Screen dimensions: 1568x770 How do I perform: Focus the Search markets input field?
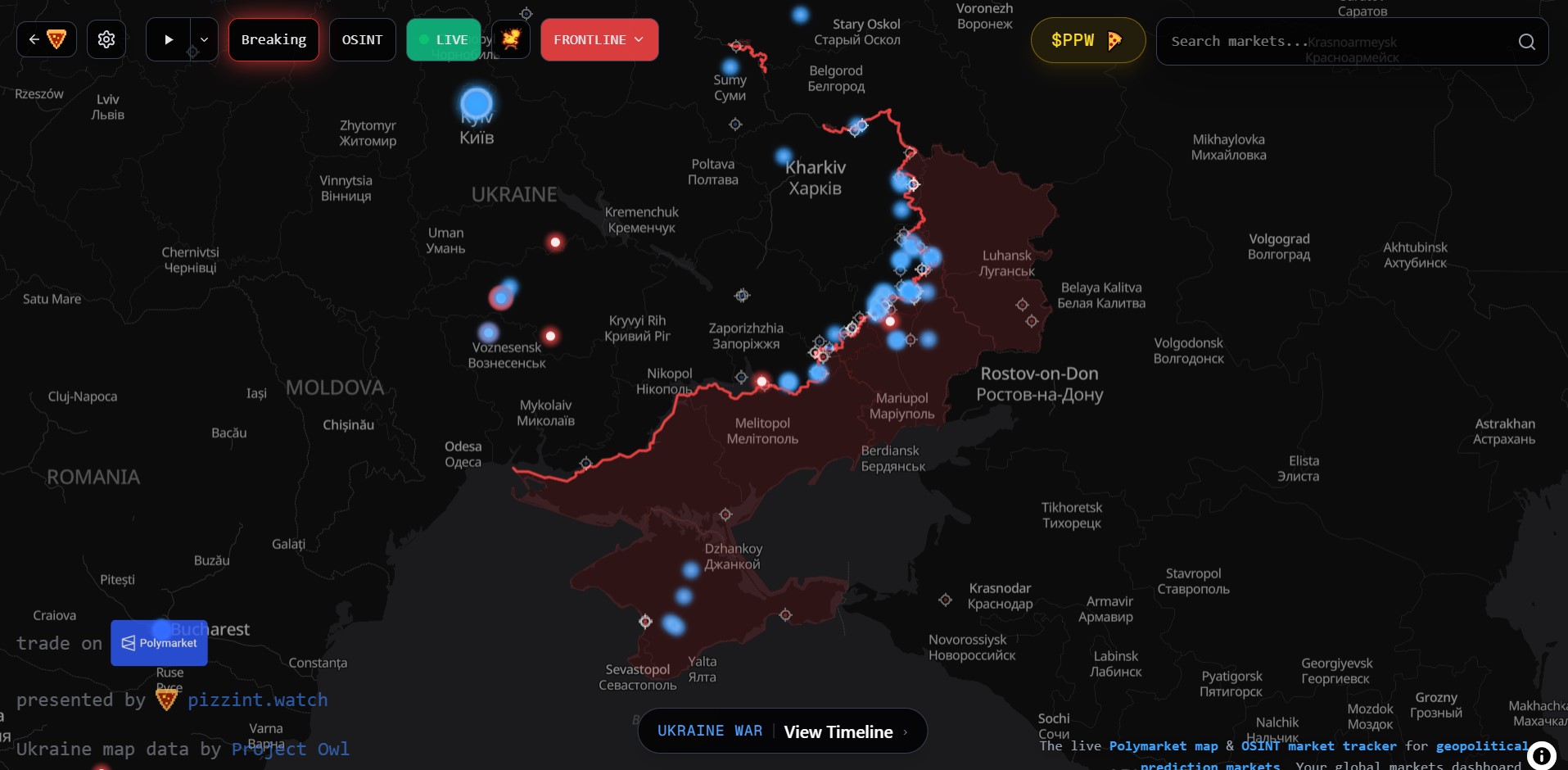[x=1335, y=41]
